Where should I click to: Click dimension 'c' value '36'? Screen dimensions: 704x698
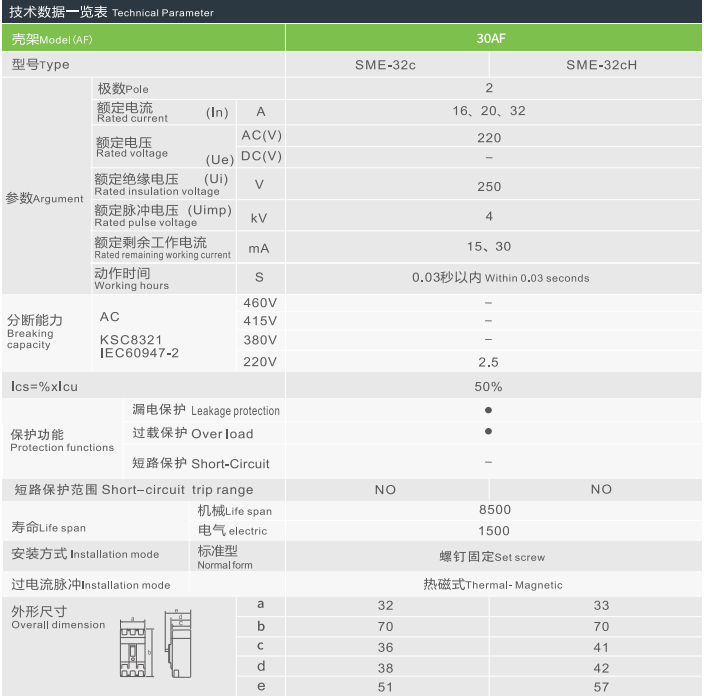[386, 648]
